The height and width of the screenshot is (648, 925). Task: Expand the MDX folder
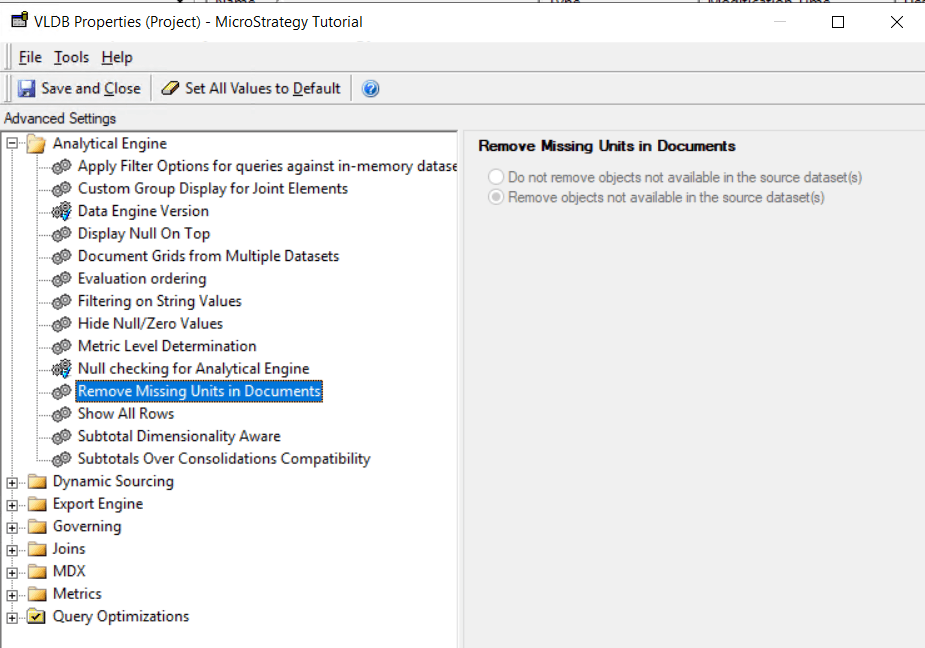click(12, 572)
